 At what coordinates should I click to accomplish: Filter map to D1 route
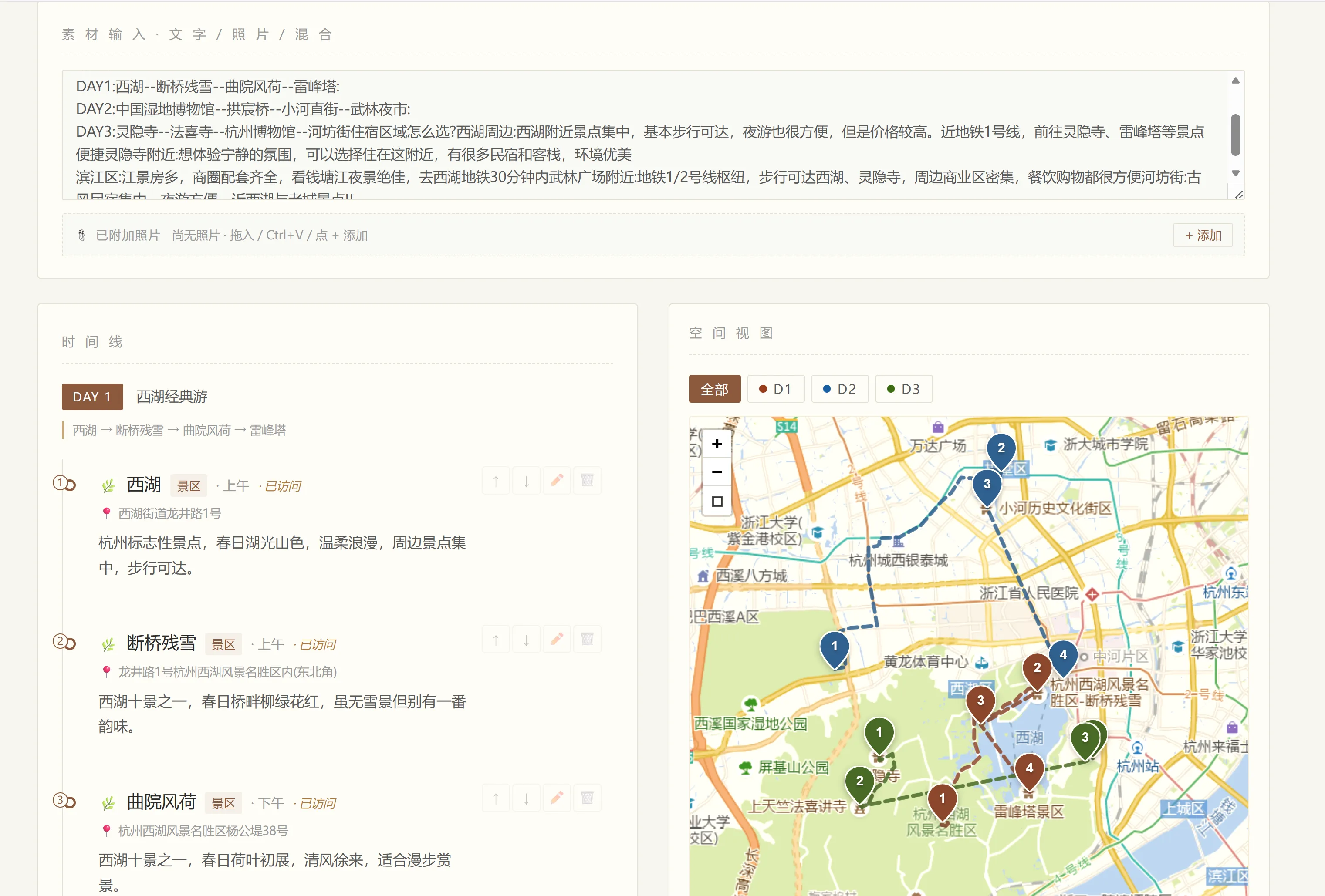click(775, 389)
